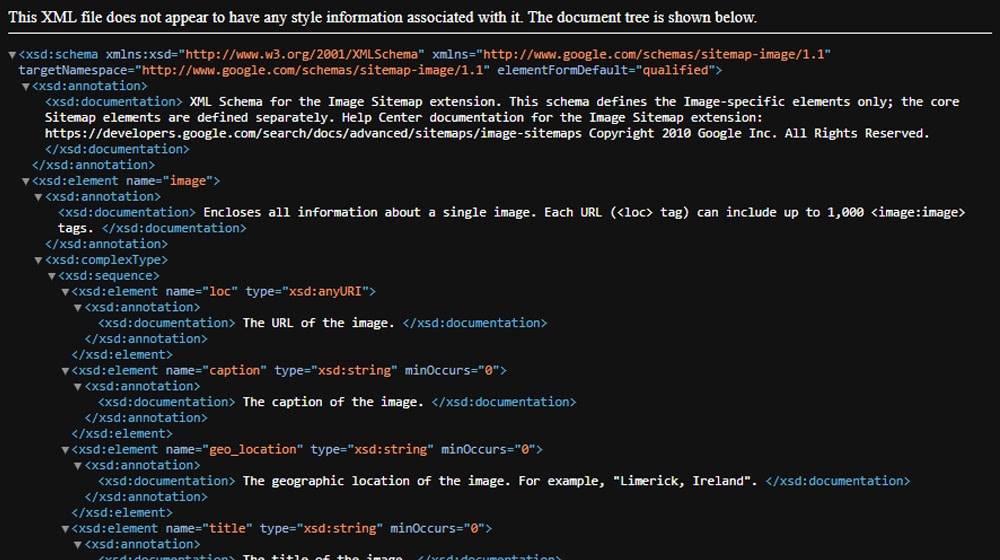Click the developers.google.com image-sitemaps URL text
The height and width of the screenshot is (560, 1000).
(312, 133)
